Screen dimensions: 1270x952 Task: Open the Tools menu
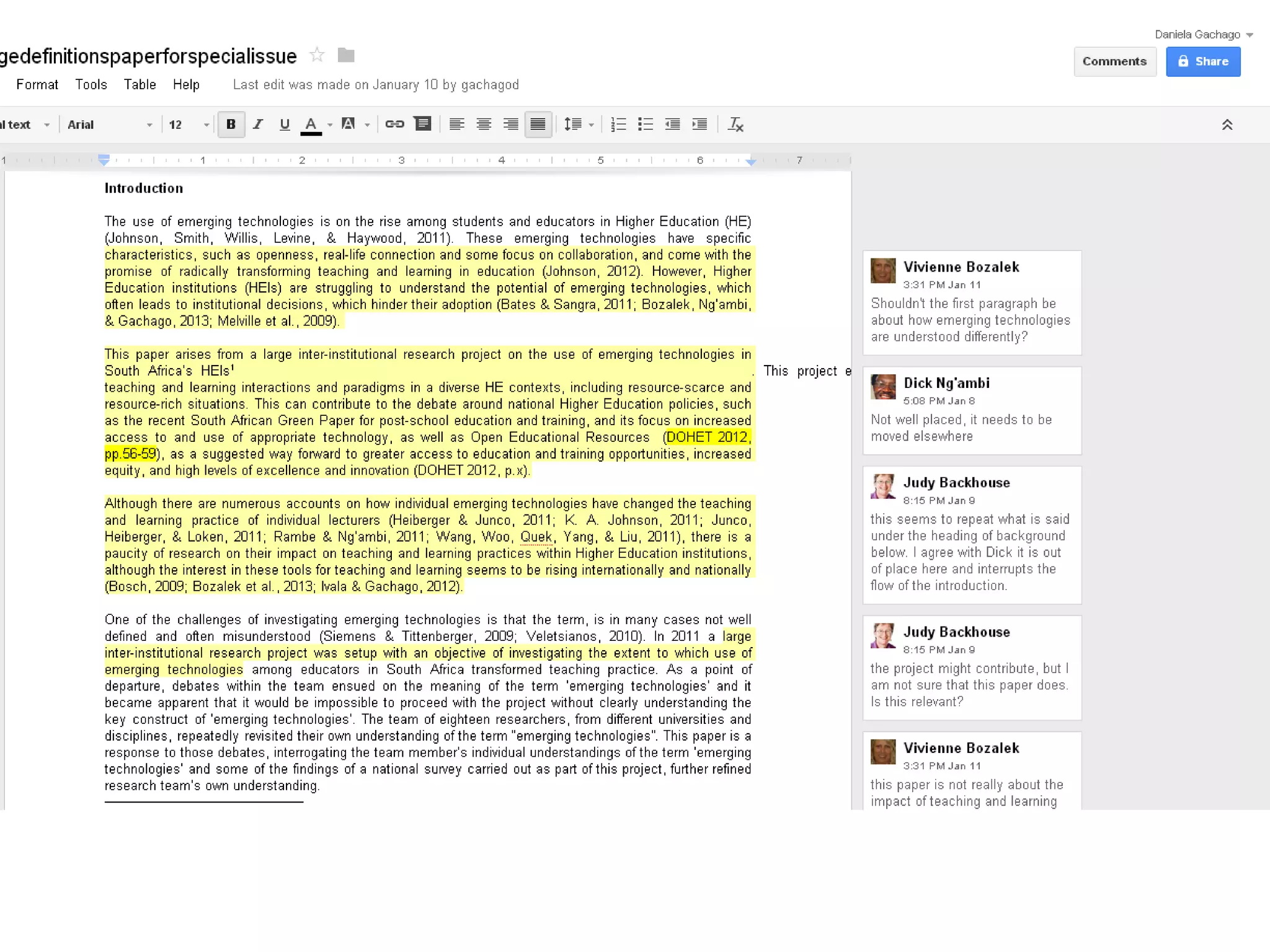(x=91, y=84)
